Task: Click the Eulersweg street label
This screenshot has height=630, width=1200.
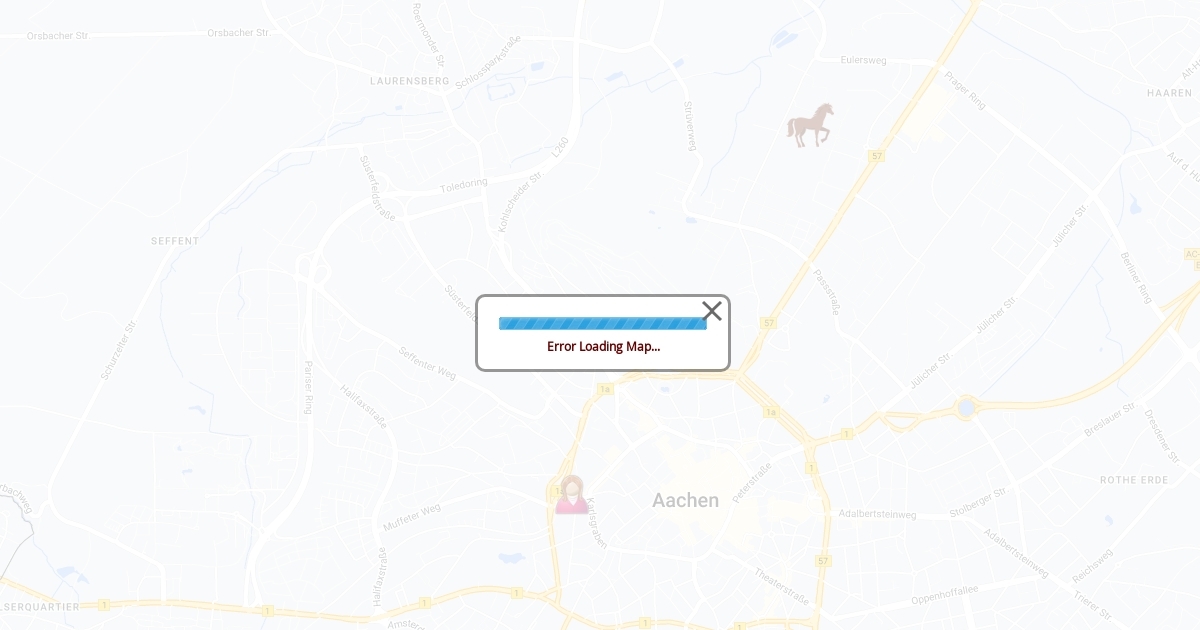Action: [863, 60]
